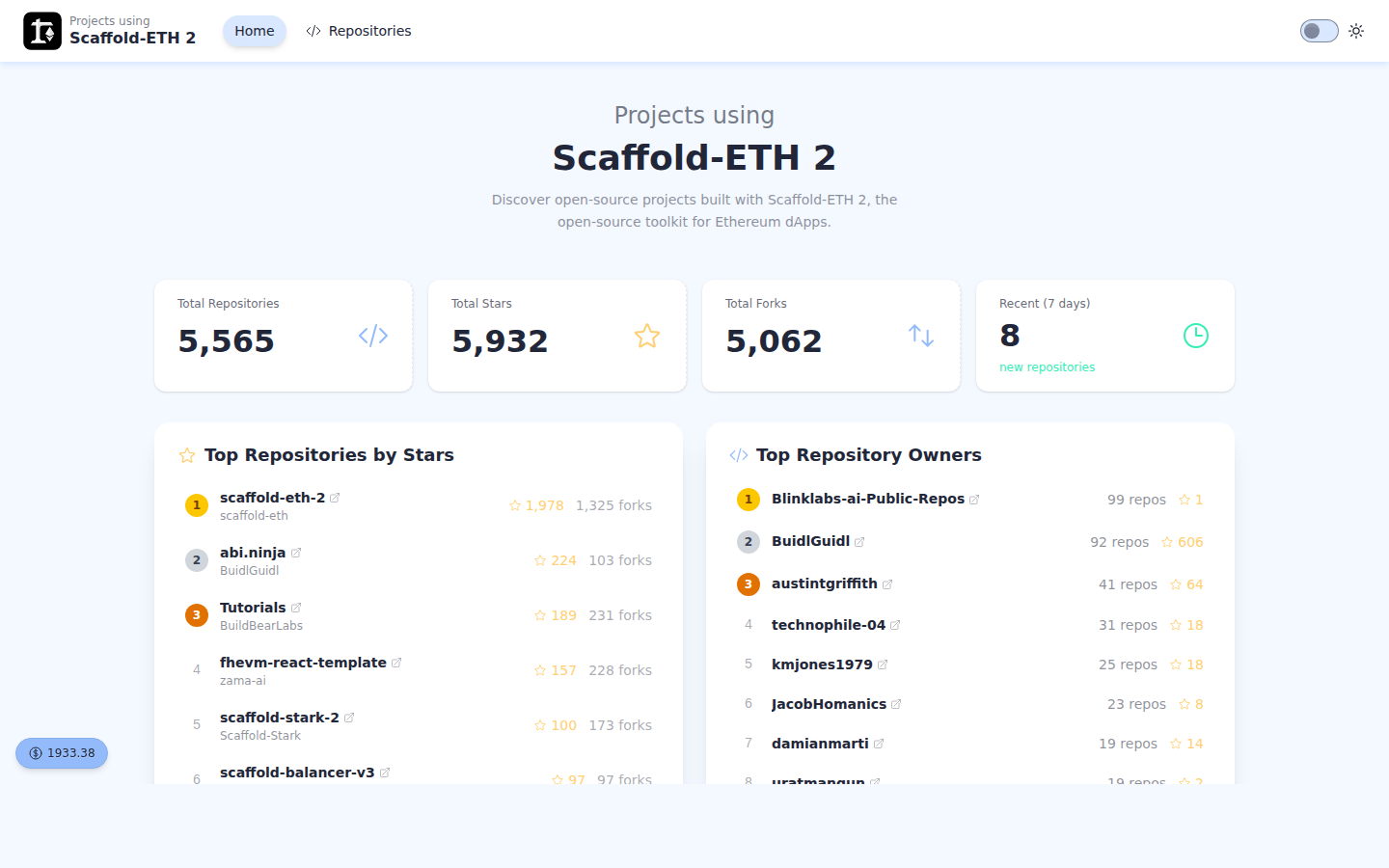Open the scaffold-eth-2 repository link
1389x868 pixels.
[272, 498]
